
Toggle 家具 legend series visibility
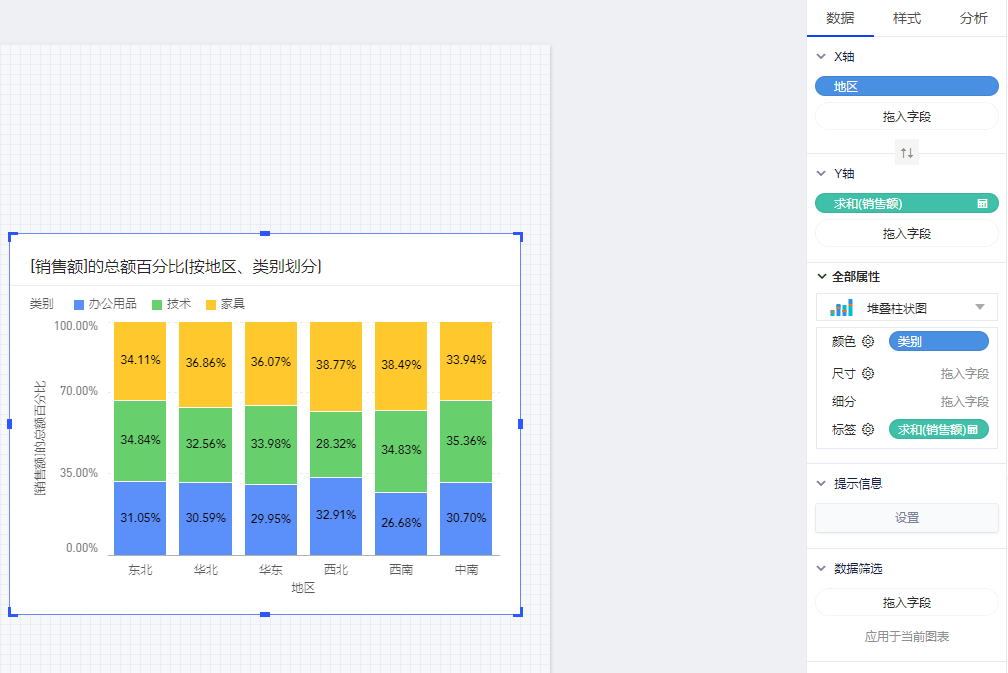(x=225, y=304)
